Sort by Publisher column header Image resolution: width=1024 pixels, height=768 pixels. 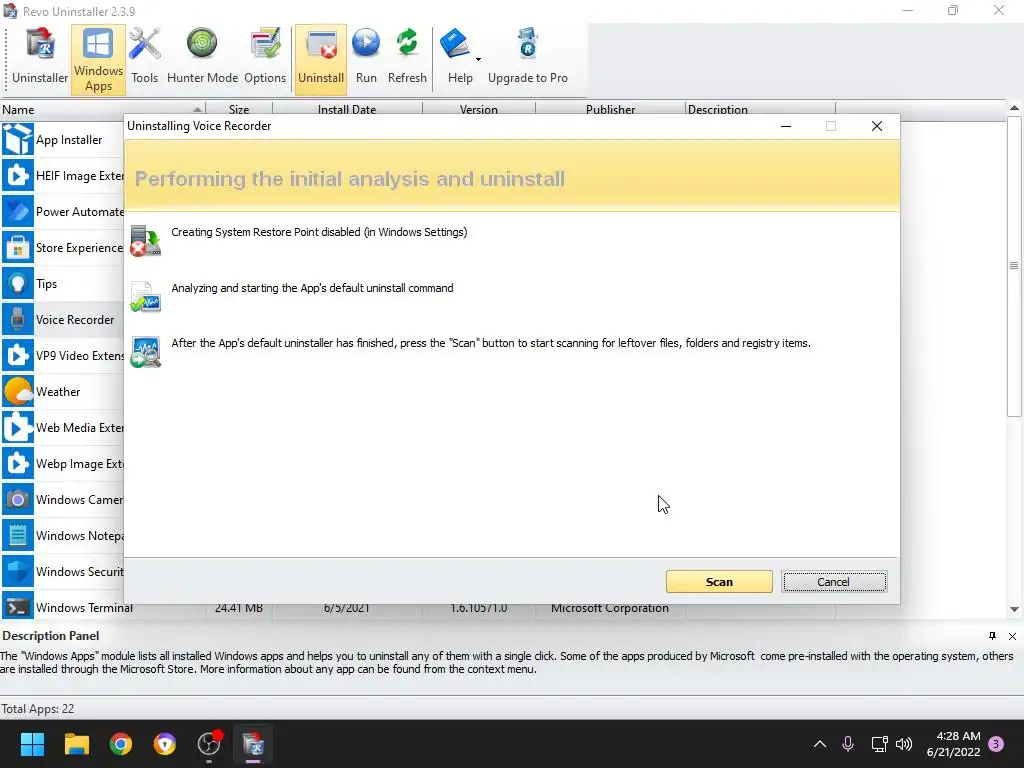coord(610,109)
